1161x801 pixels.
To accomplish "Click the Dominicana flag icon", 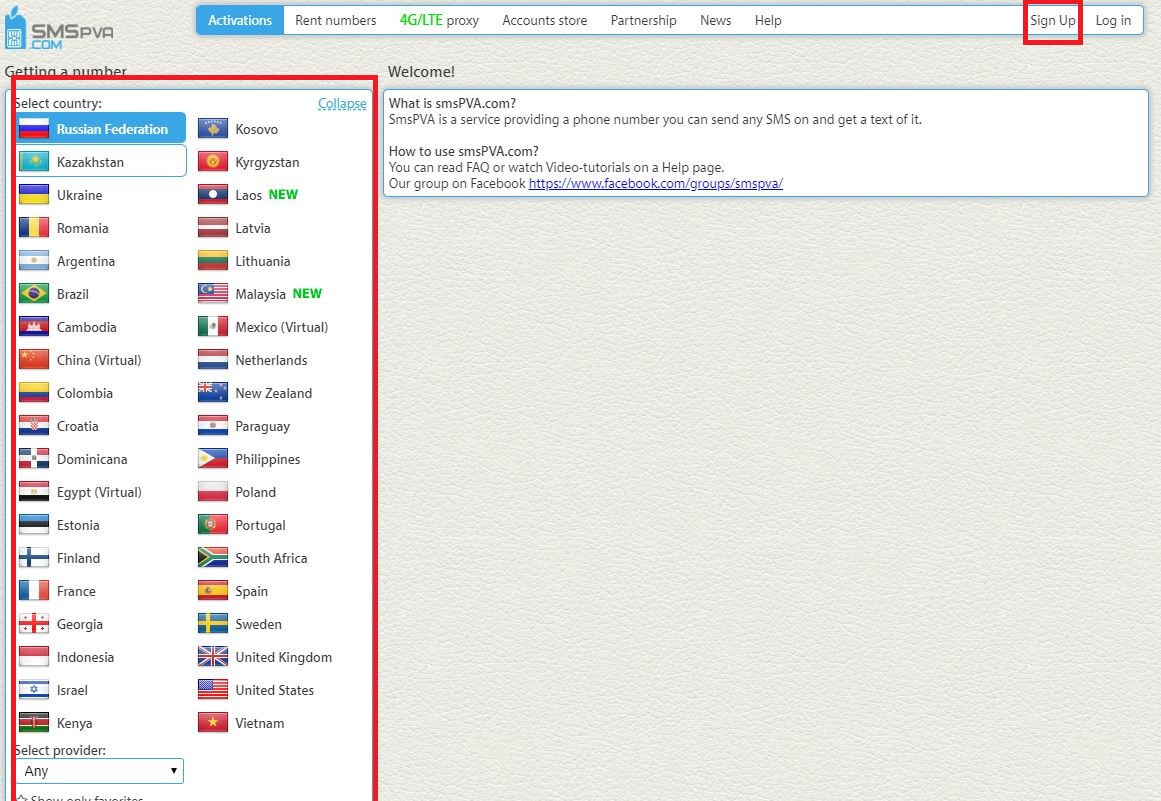I will point(34,459).
